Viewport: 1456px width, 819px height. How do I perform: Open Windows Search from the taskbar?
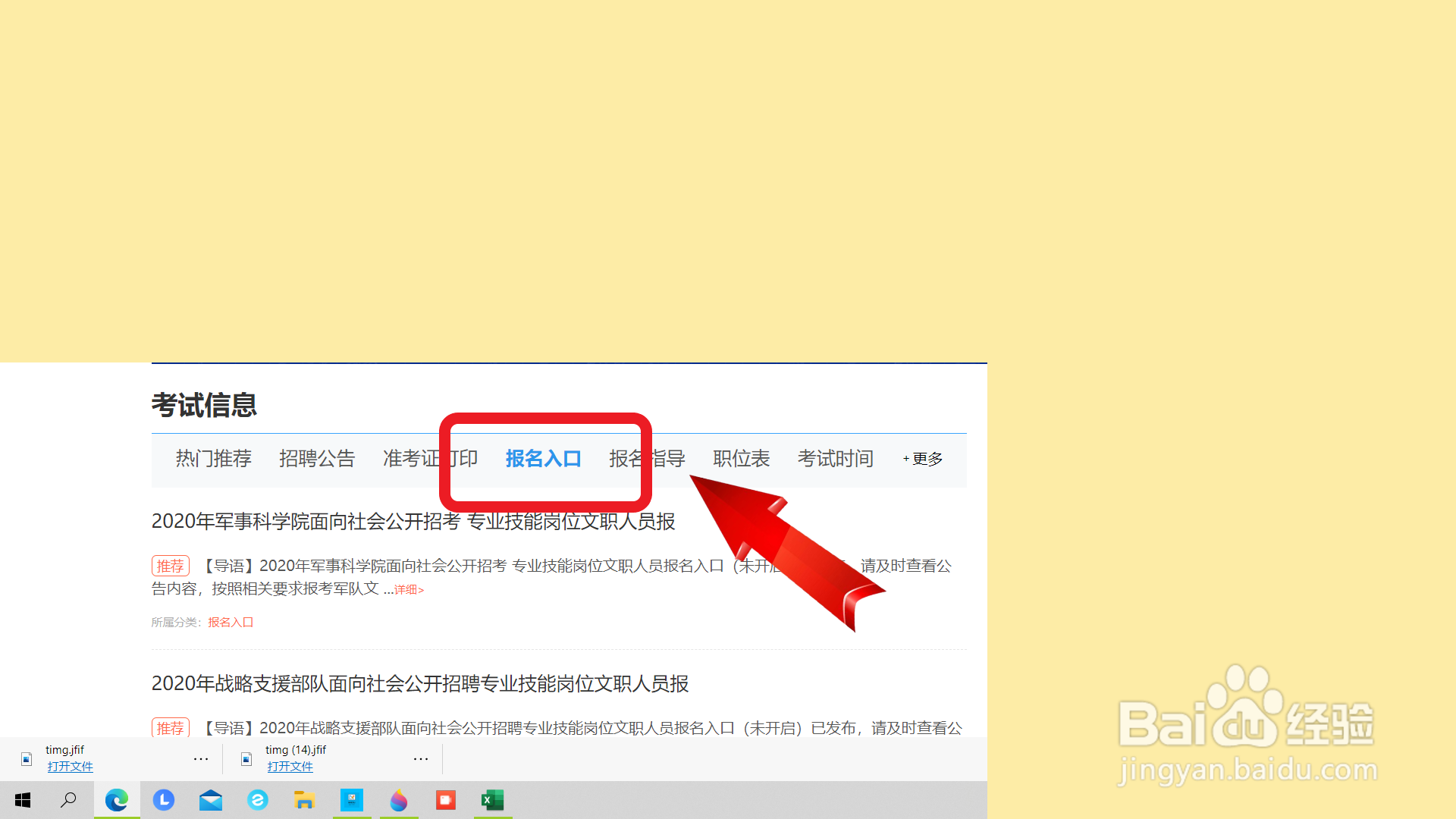click(68, 800)
